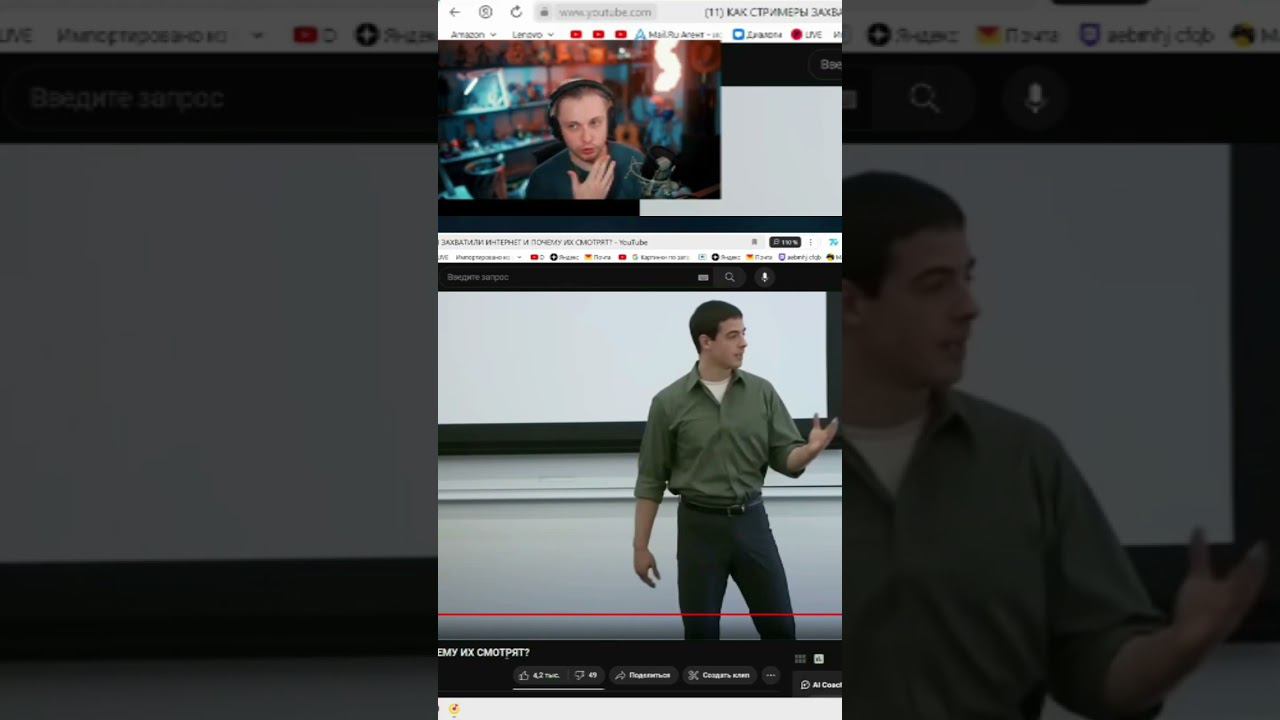
Task: Expand the Lenovo bookmarks folder
Action: click(x=533, y=34)
